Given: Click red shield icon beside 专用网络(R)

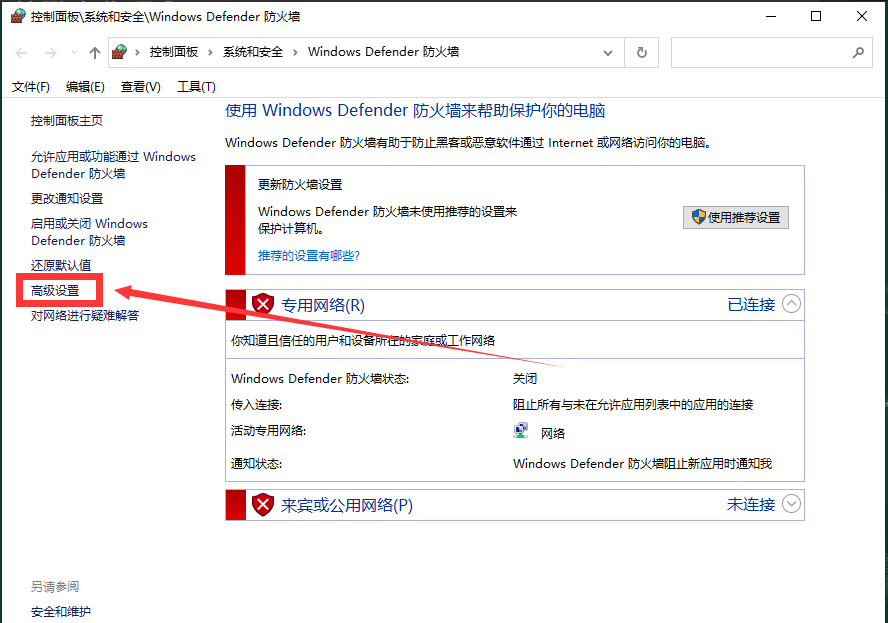Looking at the screenshot, I should (263, 305).
